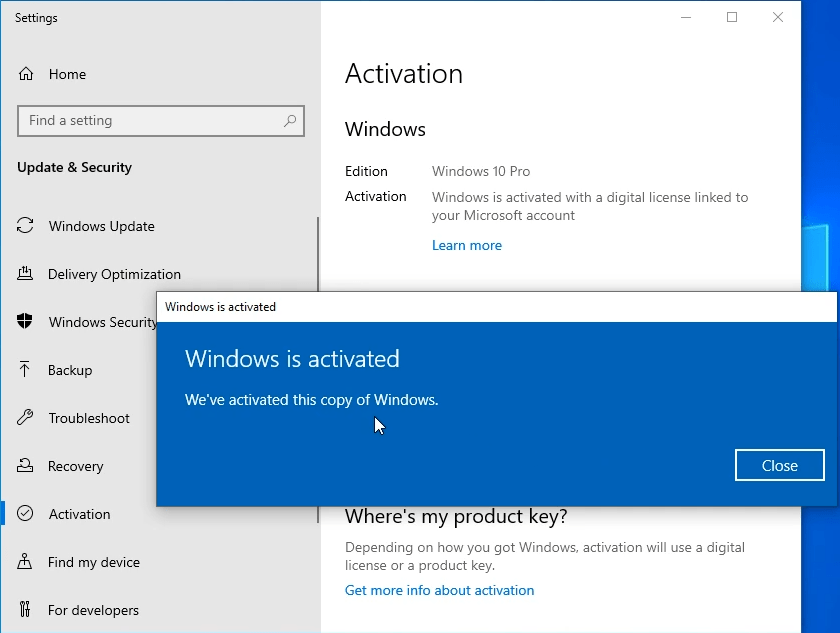This screenshot has width=840, height=633.
Task: Select Delivery Optimization menu entry
Action: pos(114,274)
